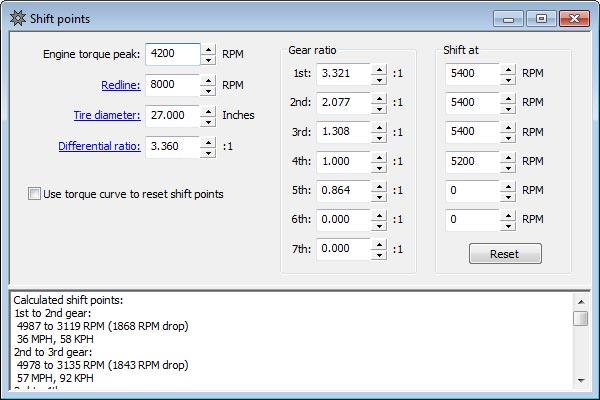Decrease 4th gear Shift at 5200 RPM

pos(508,167)
